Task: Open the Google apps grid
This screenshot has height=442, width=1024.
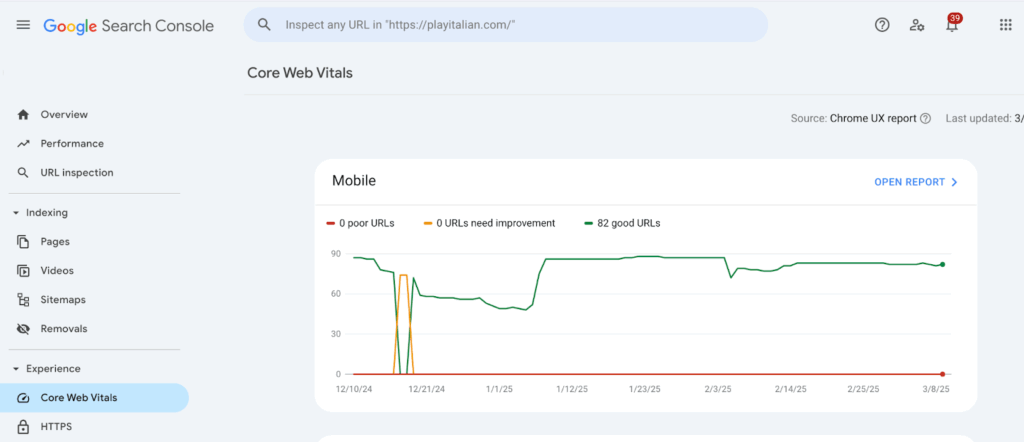Action: tap(1006, 25)
